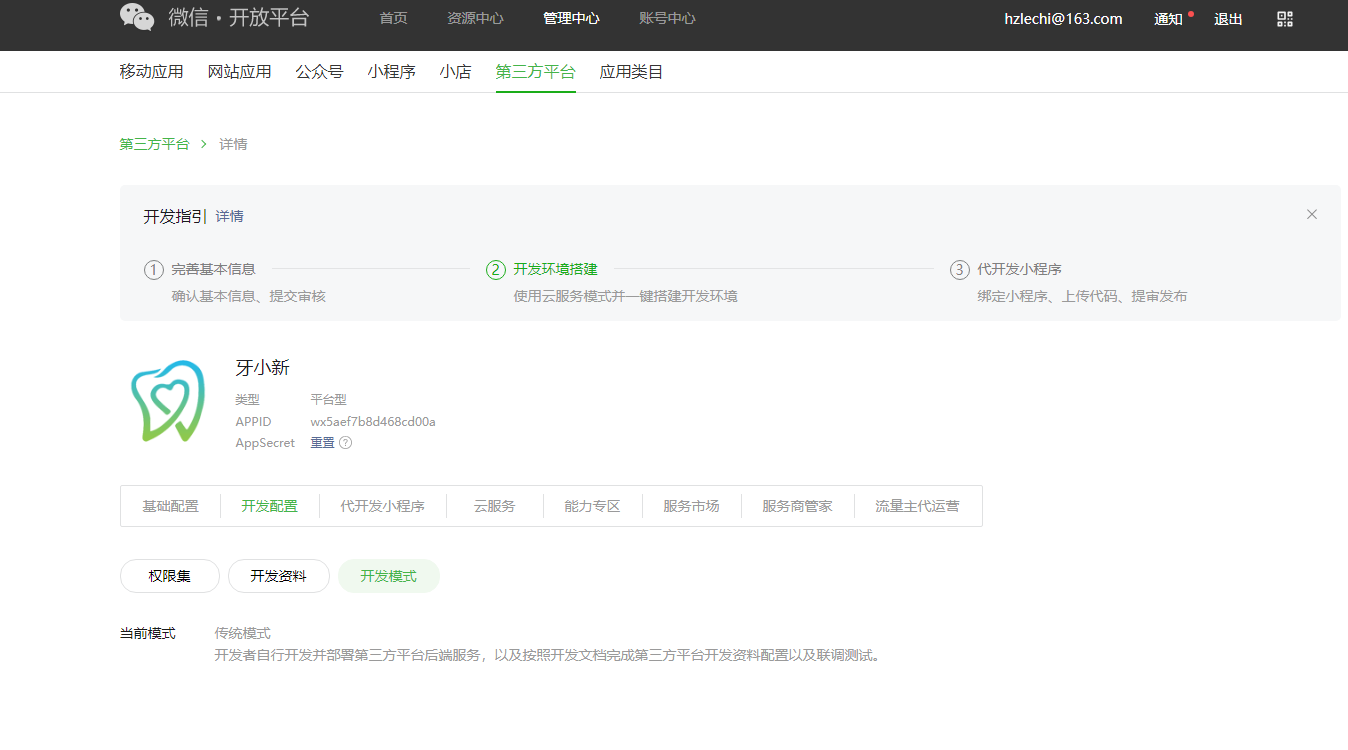The height and width of the screenshot is (750, 1348).
Task: Click the 开发模式 pill button
Action: coord(389,576)
